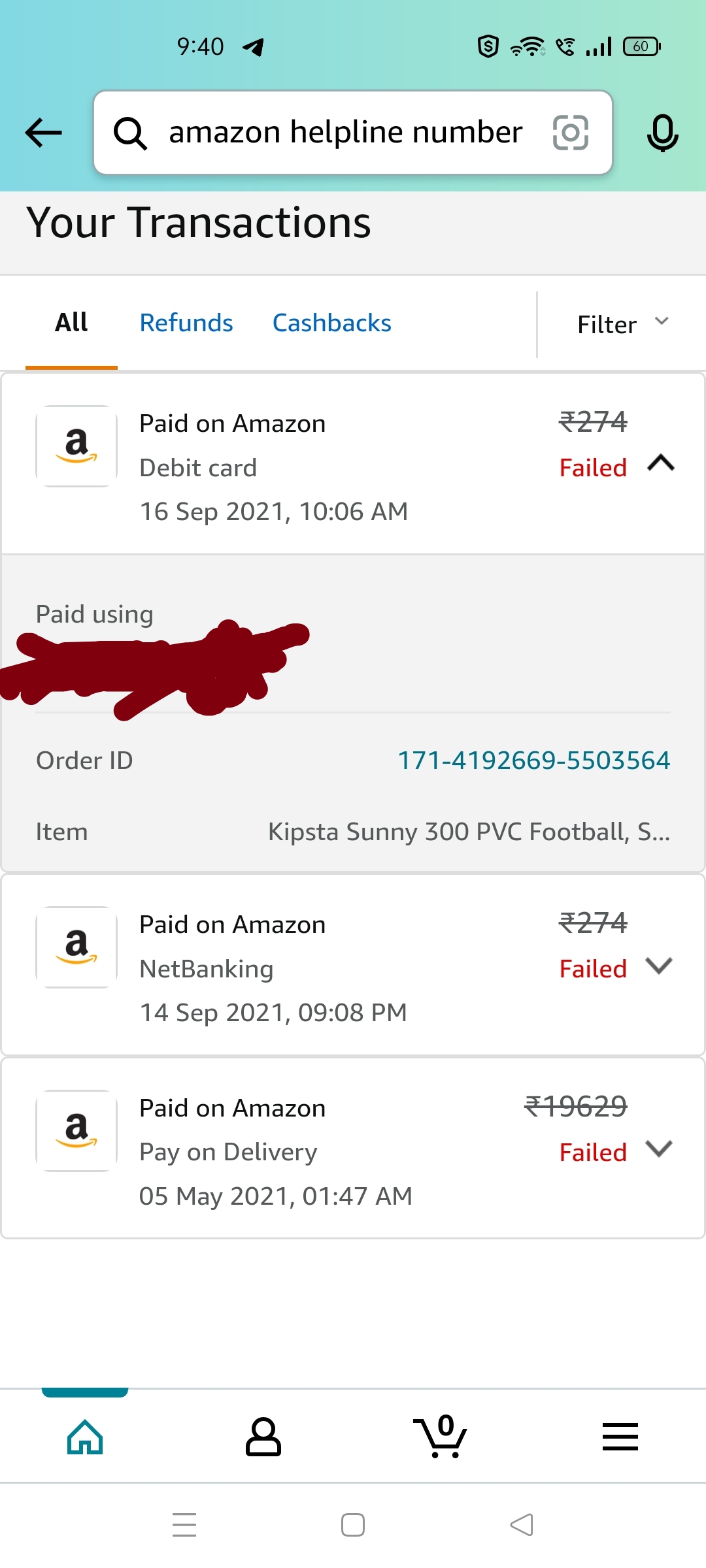Image resolution: width=706 pixels, height=1568 pixels.
Task: Tap the camera lens scan icon
Action: click(570, 133)
